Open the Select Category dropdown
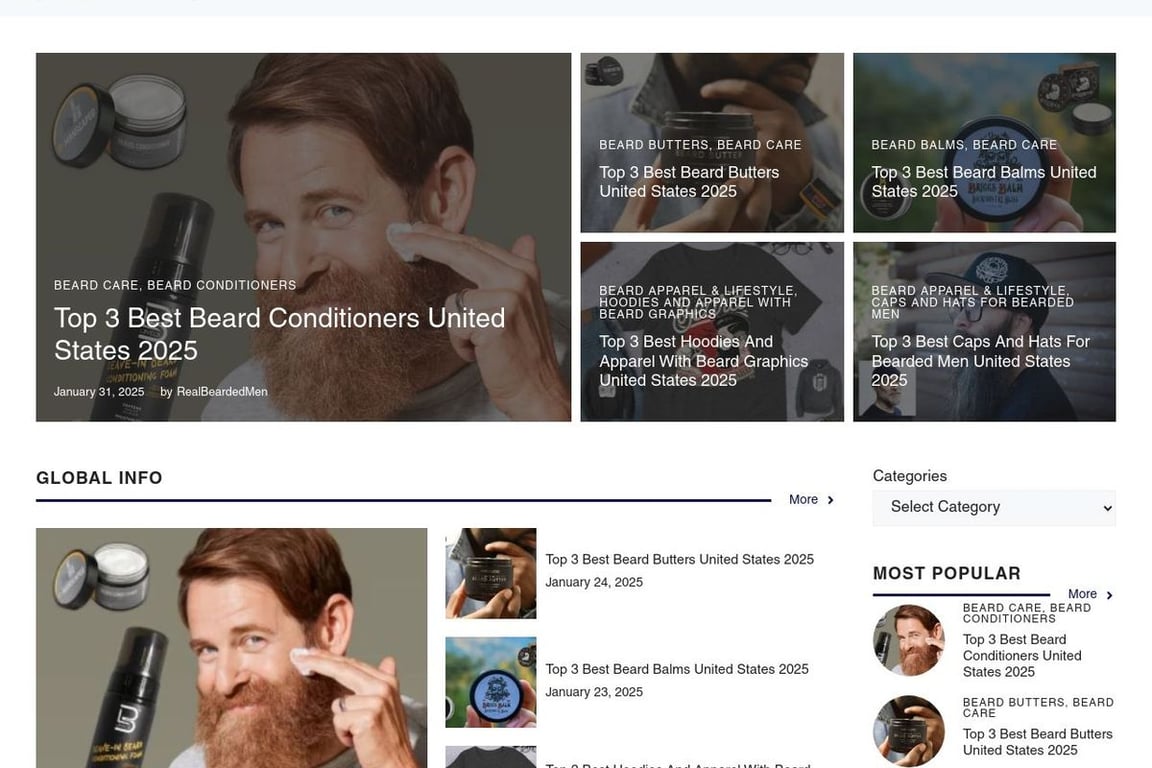The width and height of the screenshot is (1152, 768). point(994,508)
